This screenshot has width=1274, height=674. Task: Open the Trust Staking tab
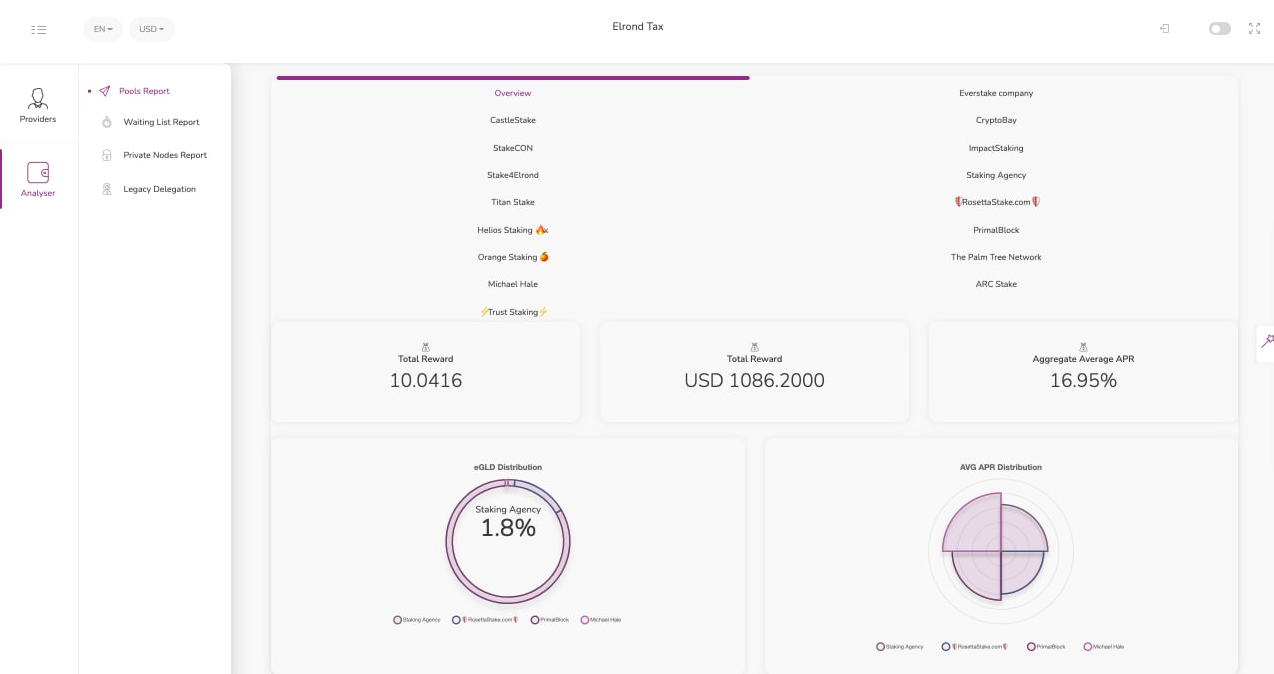[513, 312]
